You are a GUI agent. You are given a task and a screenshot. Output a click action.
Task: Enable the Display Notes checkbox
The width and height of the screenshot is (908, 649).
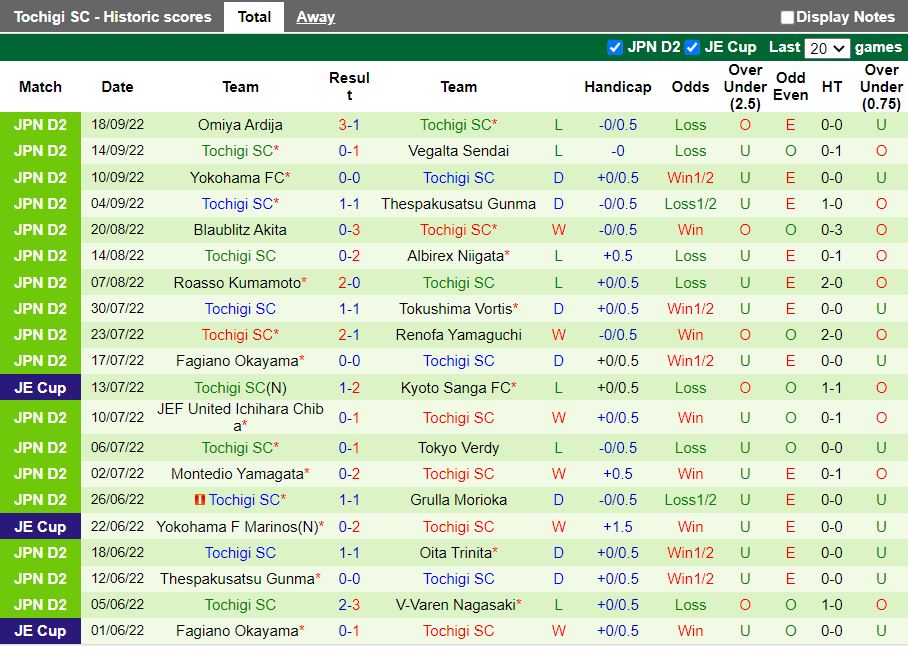pos(787,16)
